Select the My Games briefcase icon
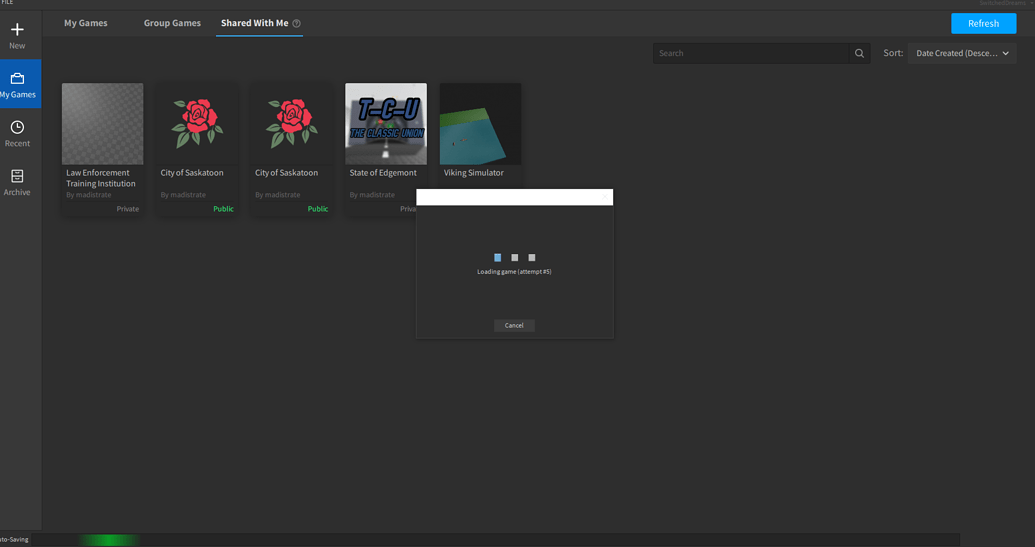Viewport: 1035px width, 547px height. (17, 79)
